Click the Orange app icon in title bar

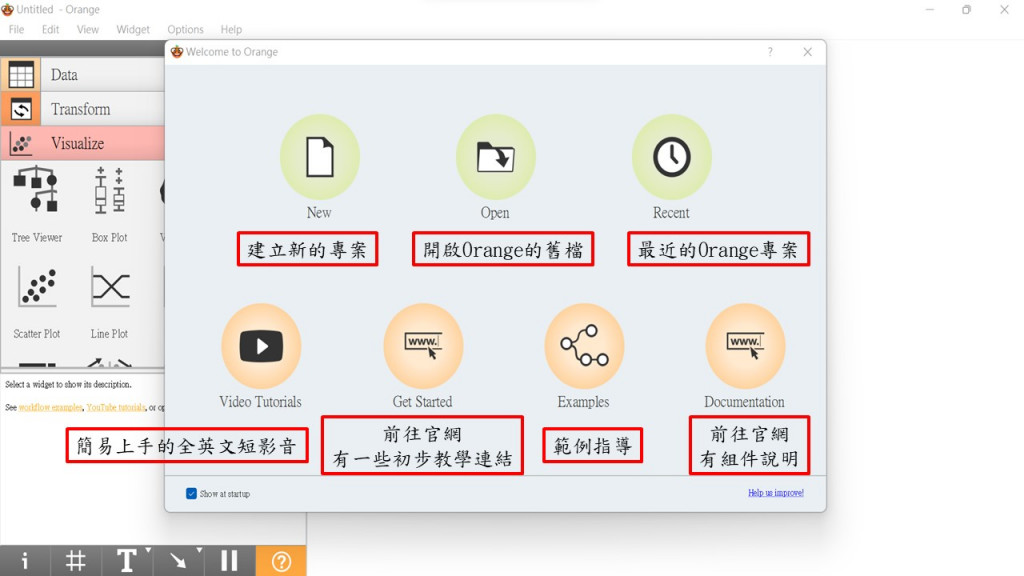click(7, 9)
